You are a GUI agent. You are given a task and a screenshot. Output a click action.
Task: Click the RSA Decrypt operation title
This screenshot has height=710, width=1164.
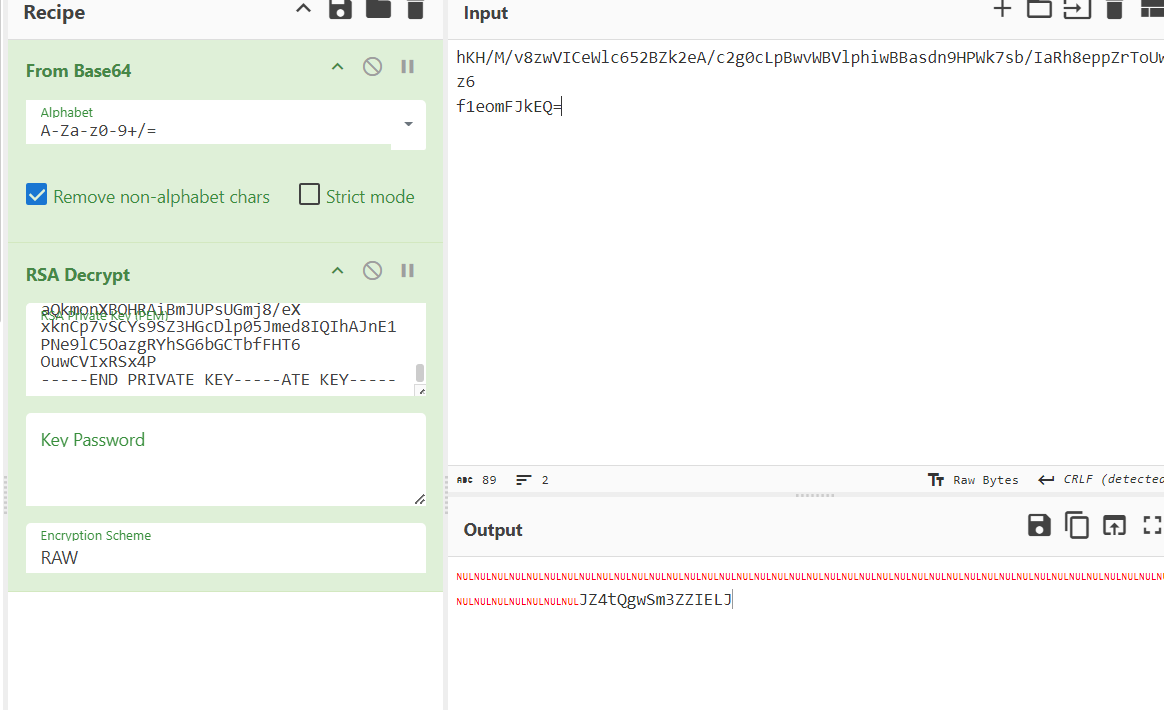click(x=78, y=275)
